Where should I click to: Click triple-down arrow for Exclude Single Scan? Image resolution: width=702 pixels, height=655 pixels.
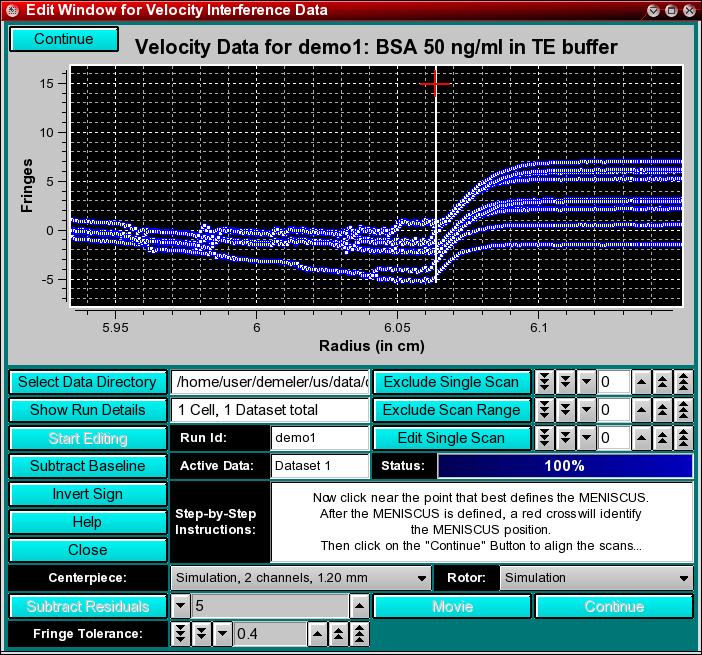point(544,382)
